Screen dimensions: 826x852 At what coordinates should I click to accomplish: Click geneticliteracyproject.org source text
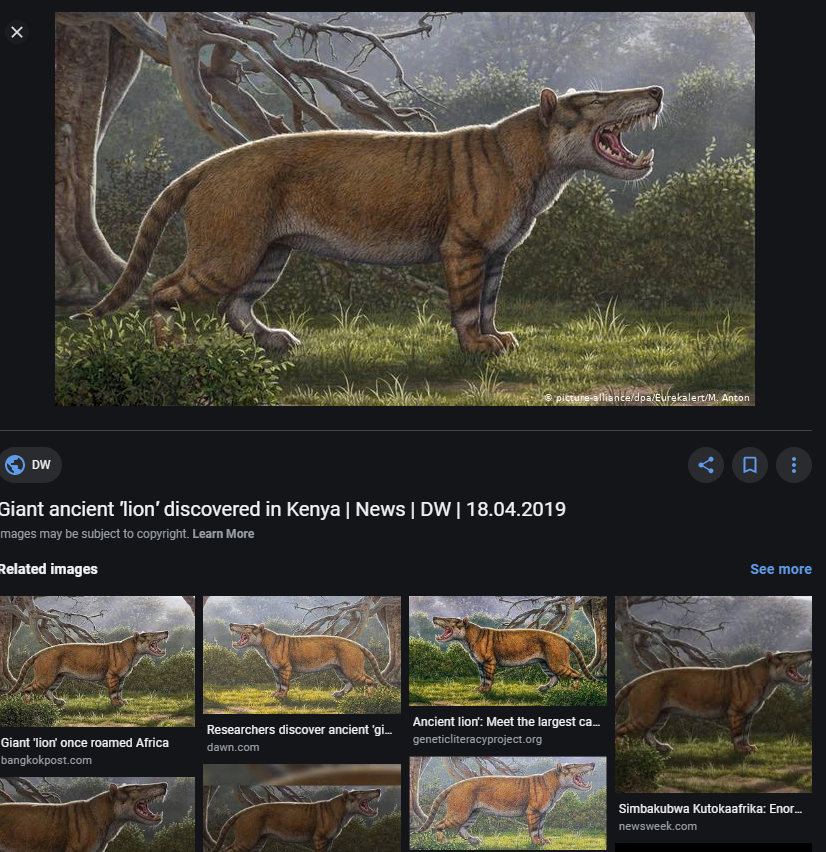tap(477, 740)
